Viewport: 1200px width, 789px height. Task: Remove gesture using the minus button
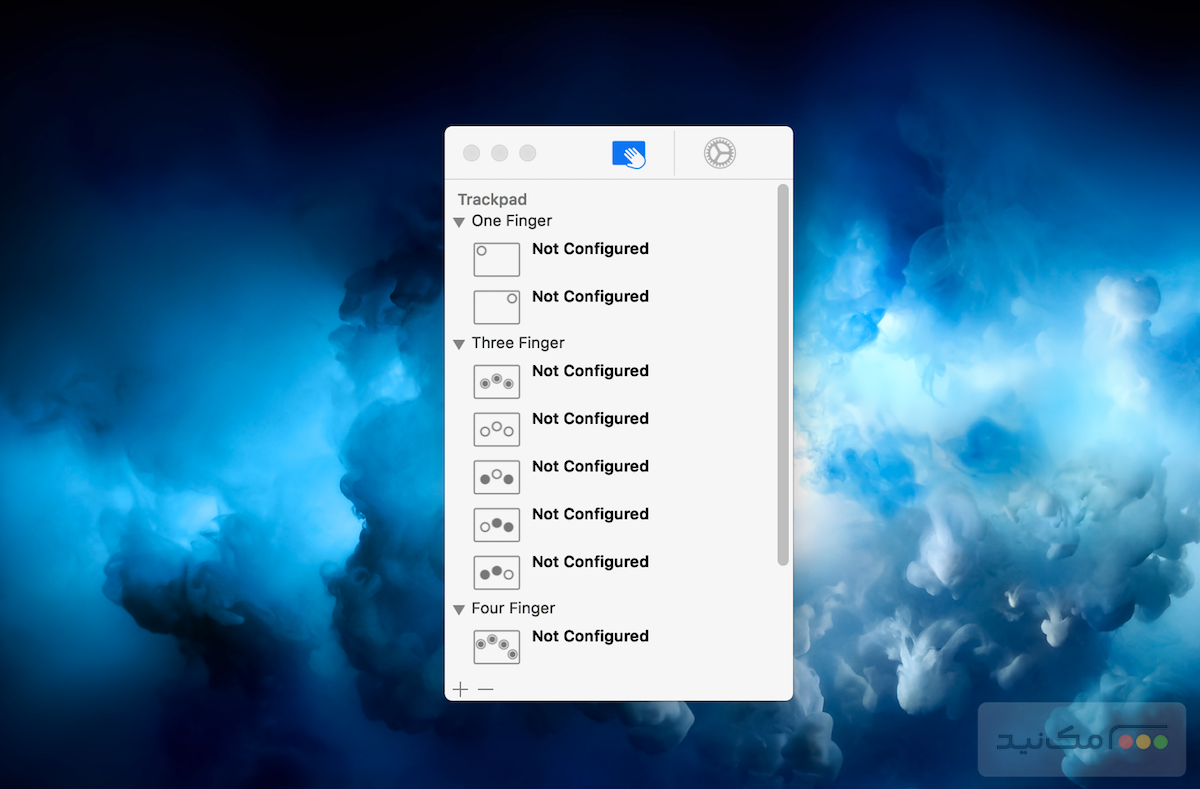pos(485,689)
